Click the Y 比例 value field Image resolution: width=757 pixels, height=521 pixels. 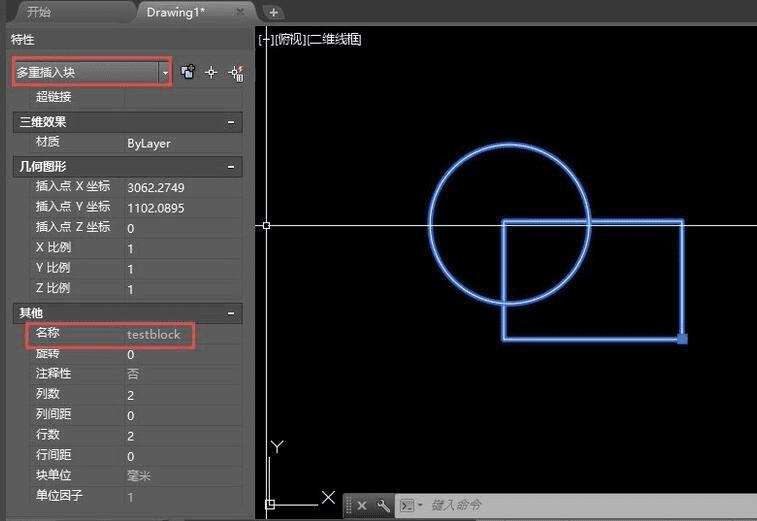pyautogui.click(x=183, y=269)
